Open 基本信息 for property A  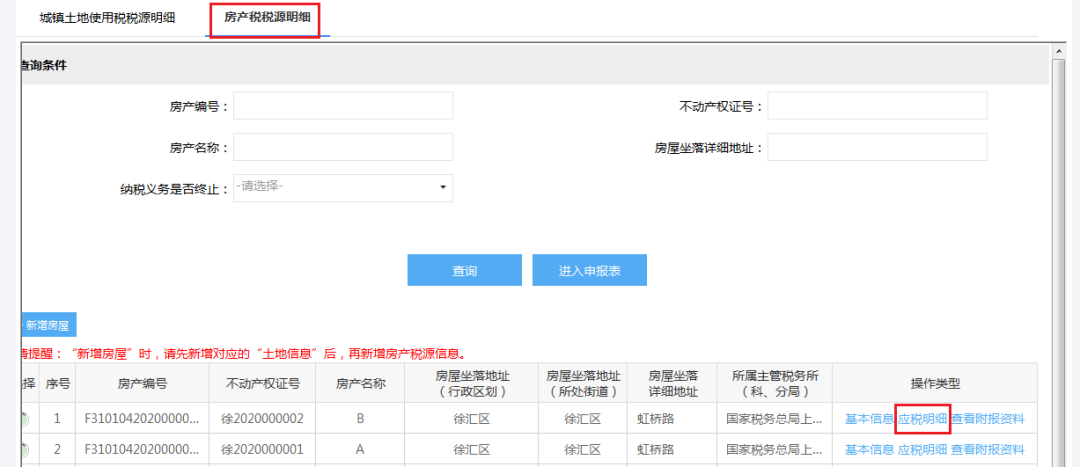click(x=869, y=450)
